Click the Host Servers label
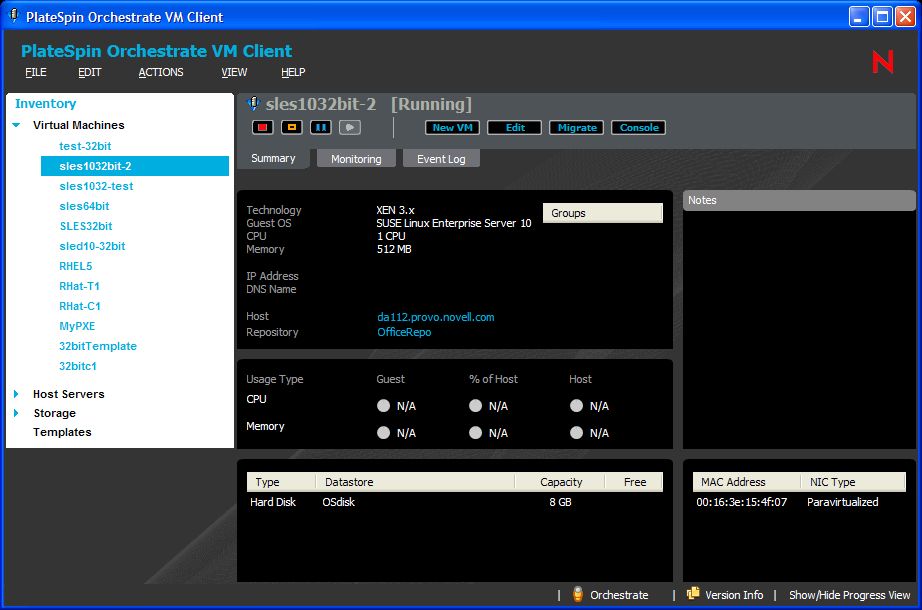Viewport: 922px width, 610px height. coord(69,394)
